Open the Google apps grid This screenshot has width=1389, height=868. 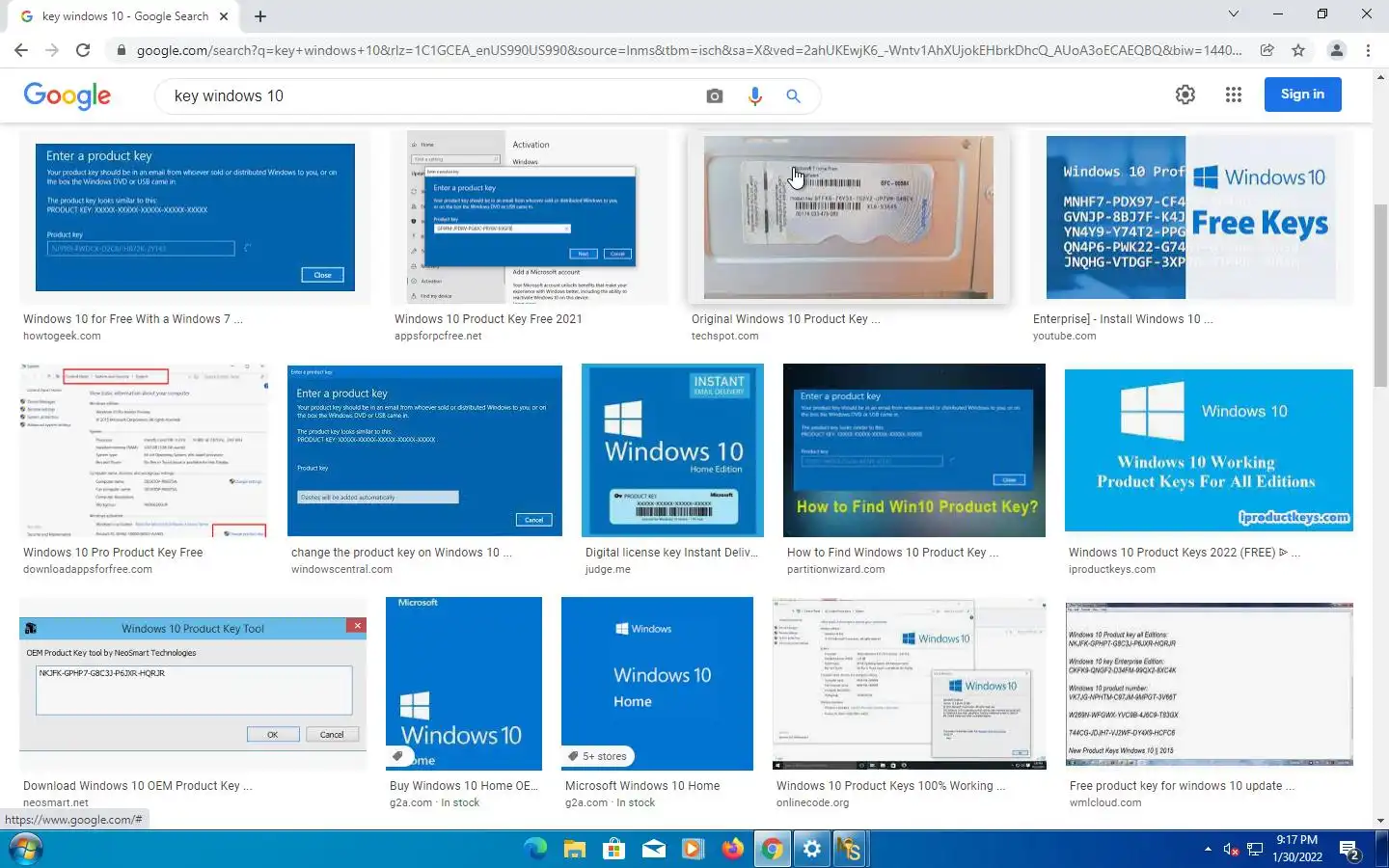coord(1234,95)
